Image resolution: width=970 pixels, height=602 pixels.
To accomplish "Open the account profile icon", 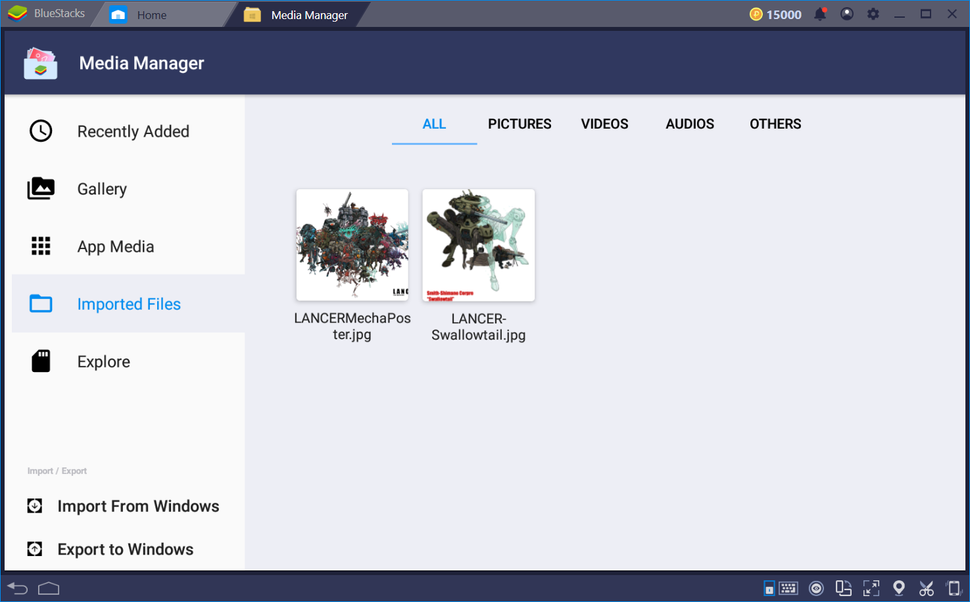I will pyautogui.click(x=846, y=14).
